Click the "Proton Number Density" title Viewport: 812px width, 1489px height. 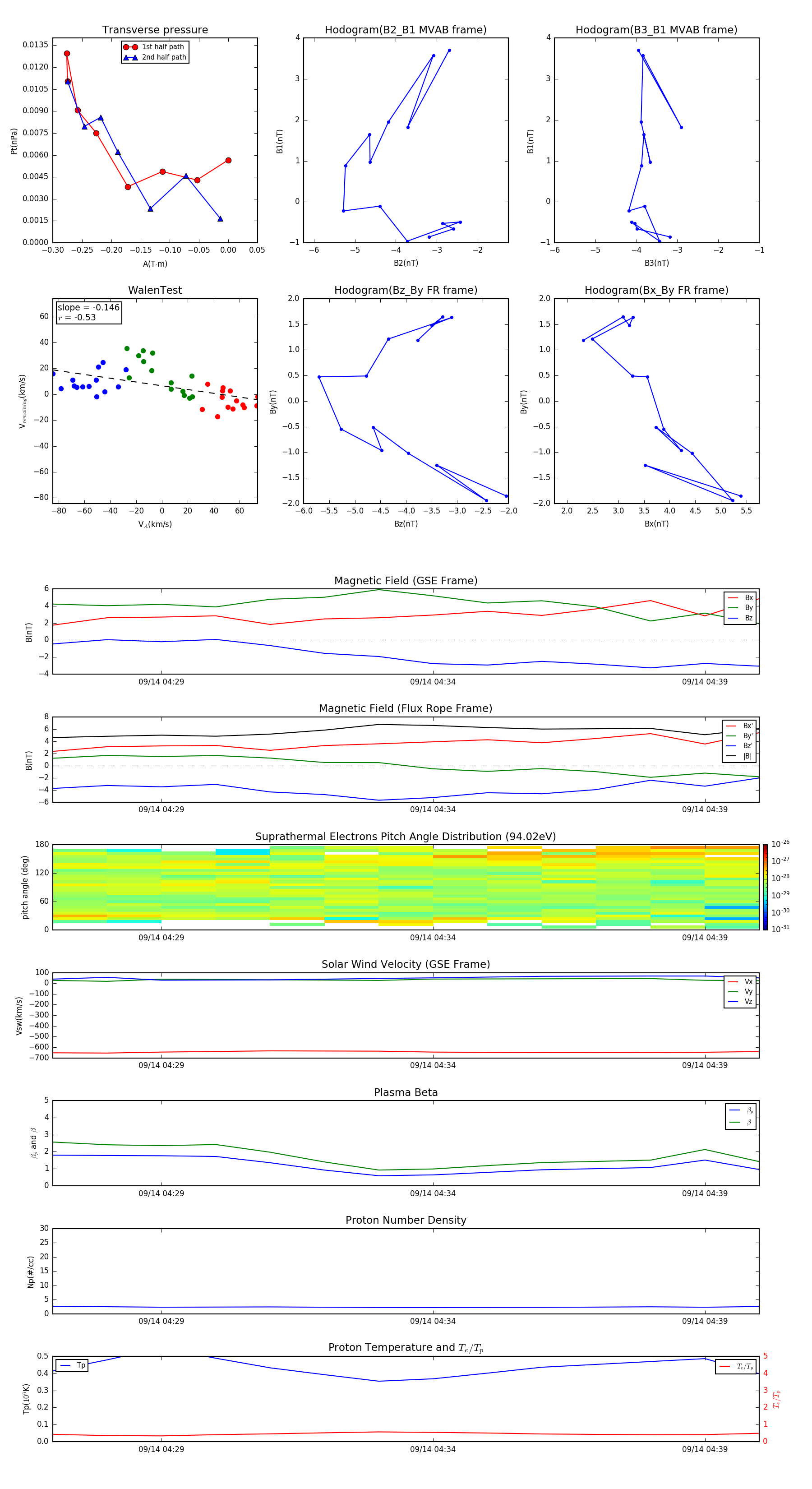pyautogui.click(x=406, y=1220)
